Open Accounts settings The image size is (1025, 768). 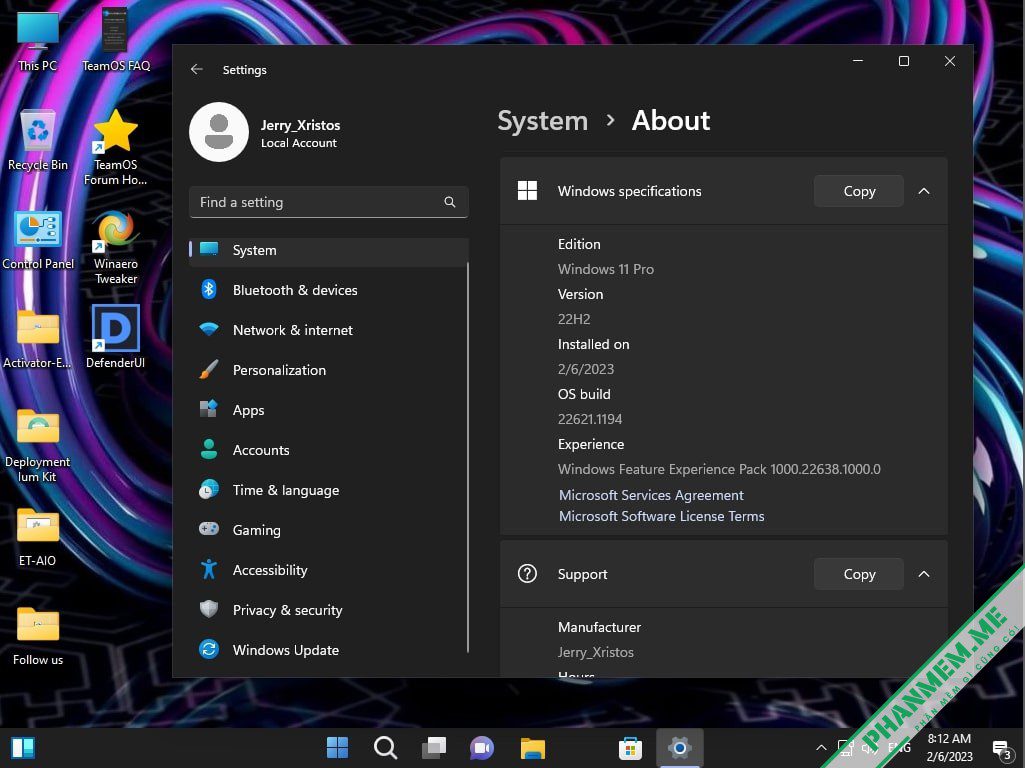(x=329, y=450)
